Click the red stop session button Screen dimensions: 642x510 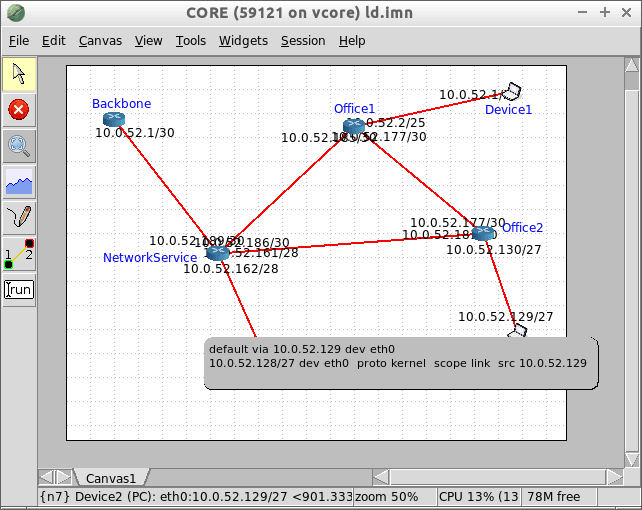[x=19, y=110]
